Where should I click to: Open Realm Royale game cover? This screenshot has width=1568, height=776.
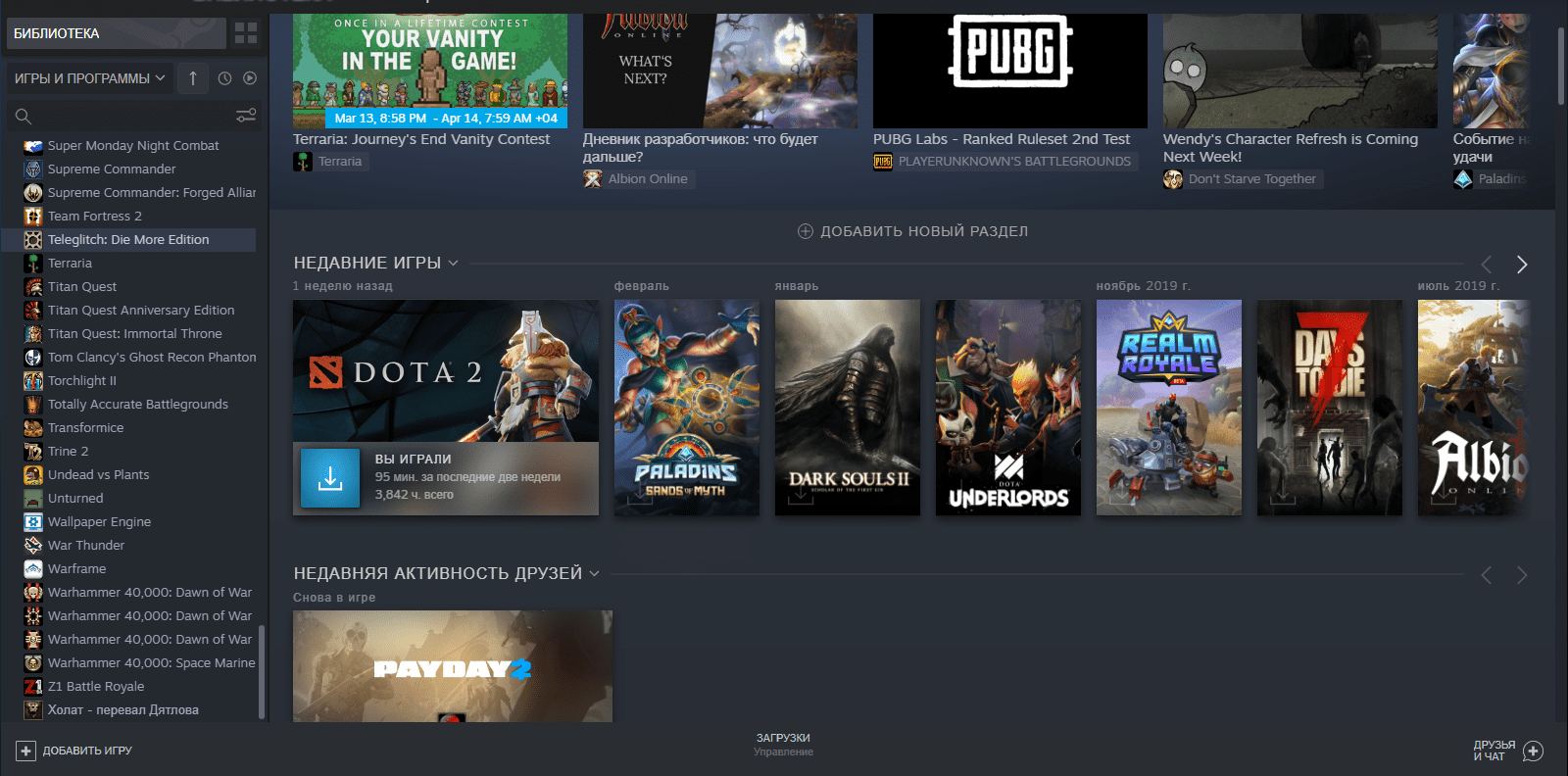coord(1169,408)
